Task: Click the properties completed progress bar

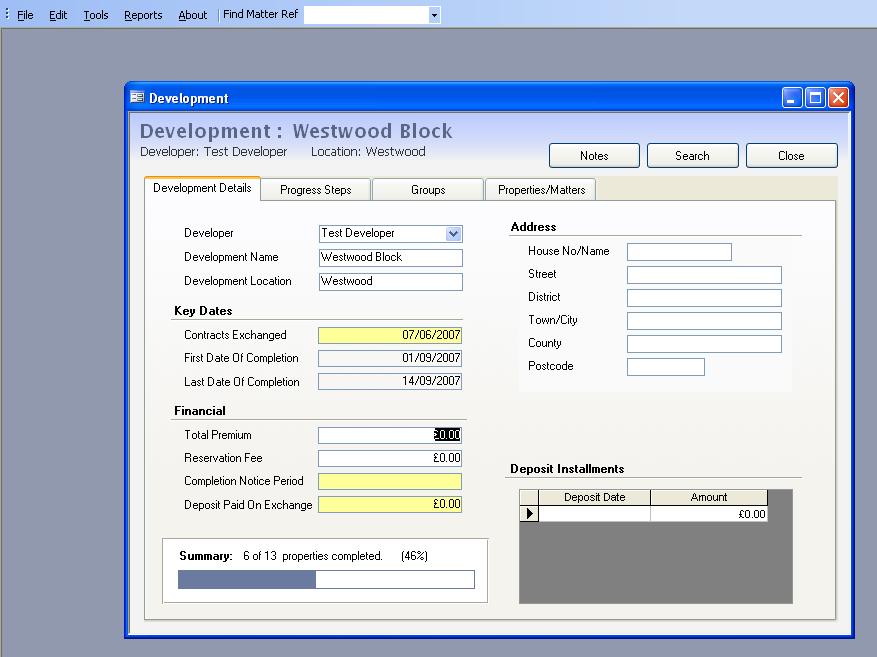Action: point(326,579)
